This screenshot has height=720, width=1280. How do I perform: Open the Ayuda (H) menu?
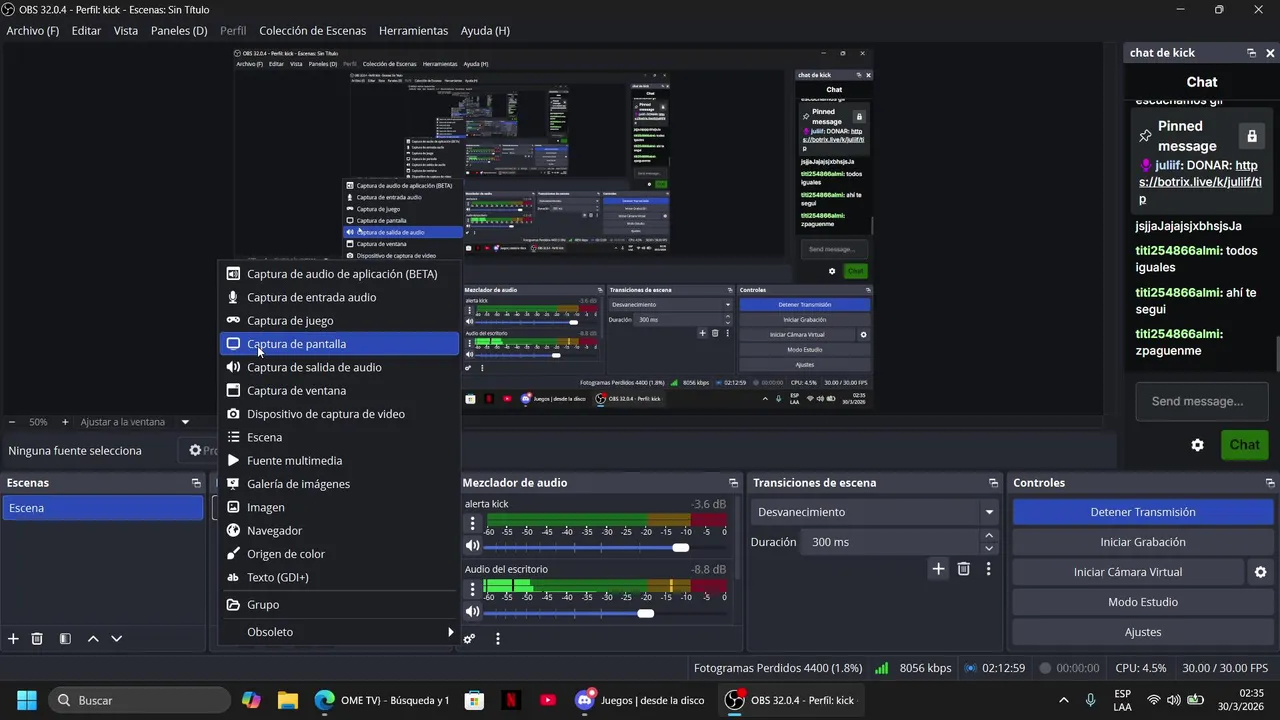[485, 31]
